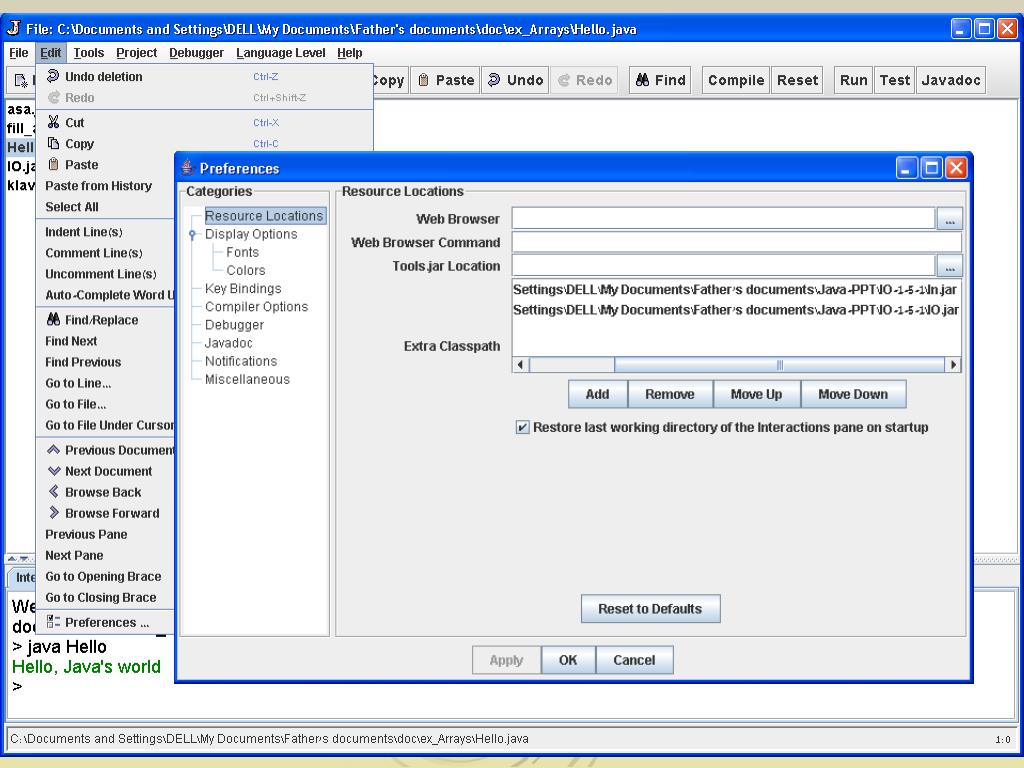Click the Compile toolbar button
The width and height of the screenshot is (1024, 768).
pyautogui.click(x=735, y=80)
